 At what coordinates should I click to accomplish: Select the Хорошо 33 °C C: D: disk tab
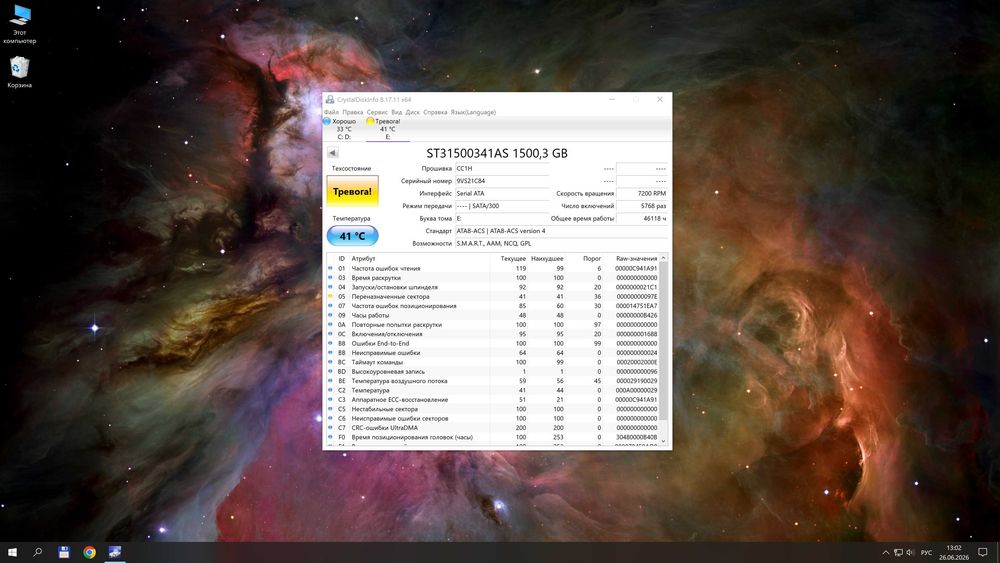pos(343,129)
